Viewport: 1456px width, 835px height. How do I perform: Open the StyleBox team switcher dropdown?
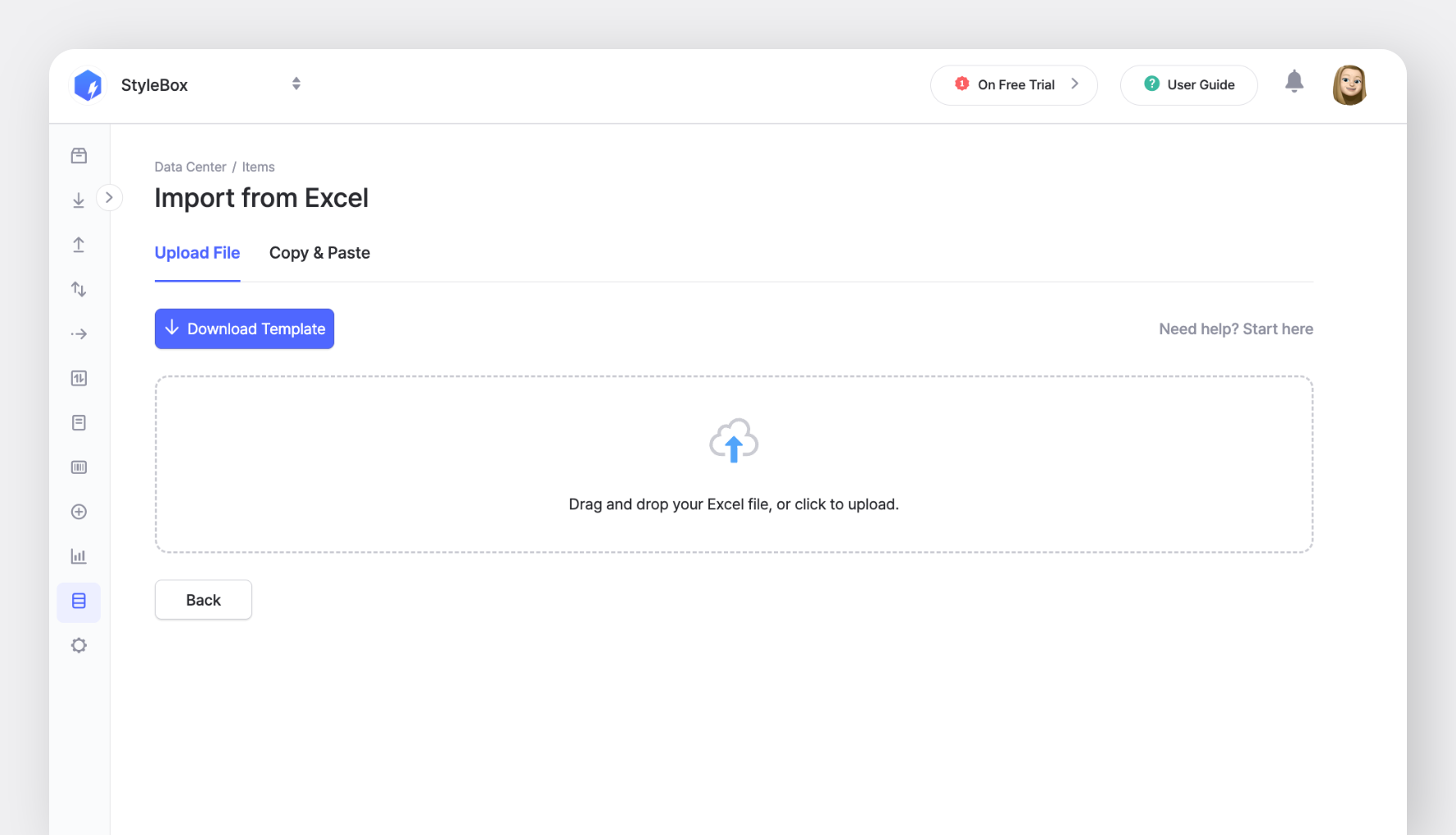(x=296, y=83)
